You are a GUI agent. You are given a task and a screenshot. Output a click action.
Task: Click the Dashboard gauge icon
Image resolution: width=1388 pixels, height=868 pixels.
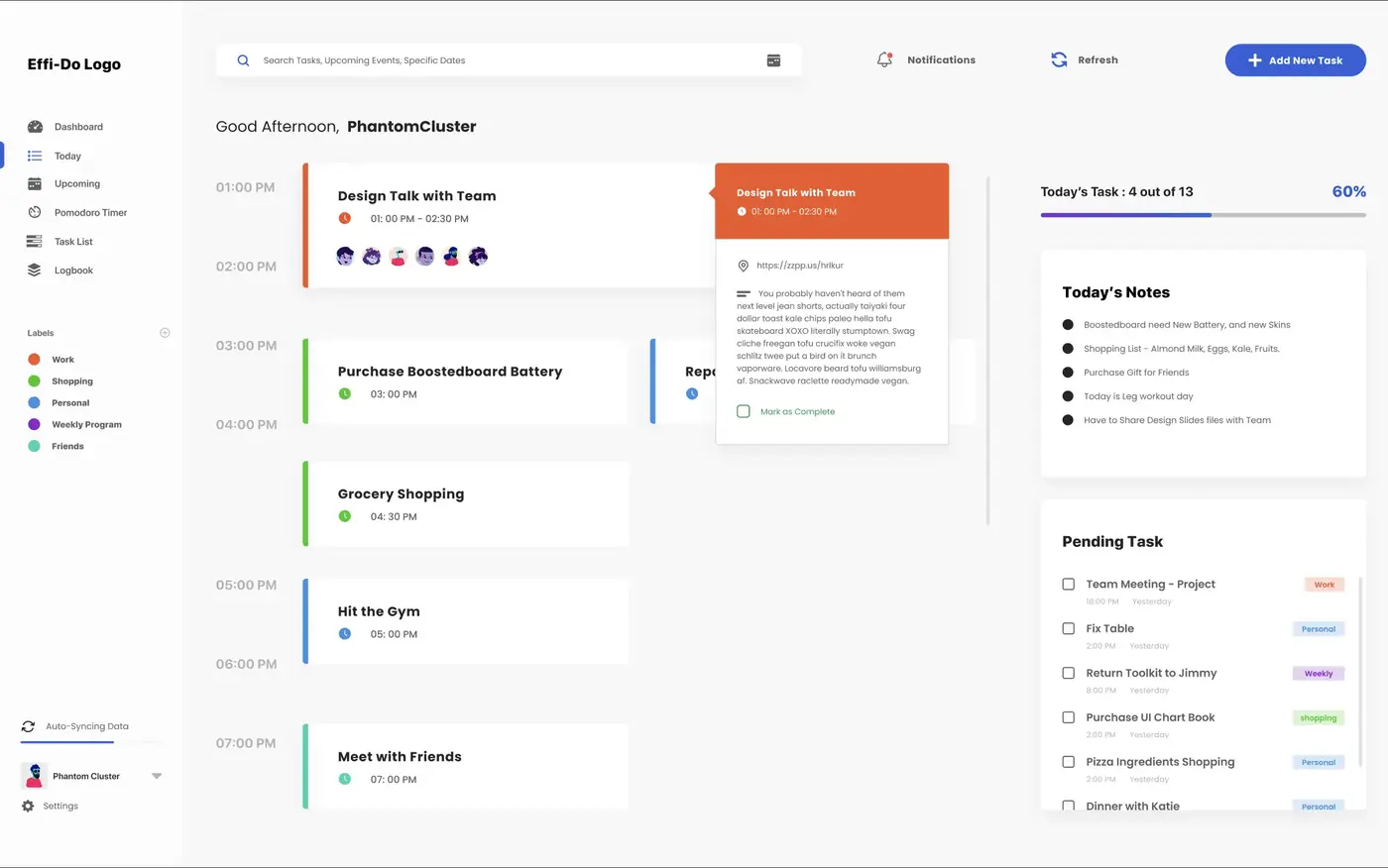[x=35, y=127]
